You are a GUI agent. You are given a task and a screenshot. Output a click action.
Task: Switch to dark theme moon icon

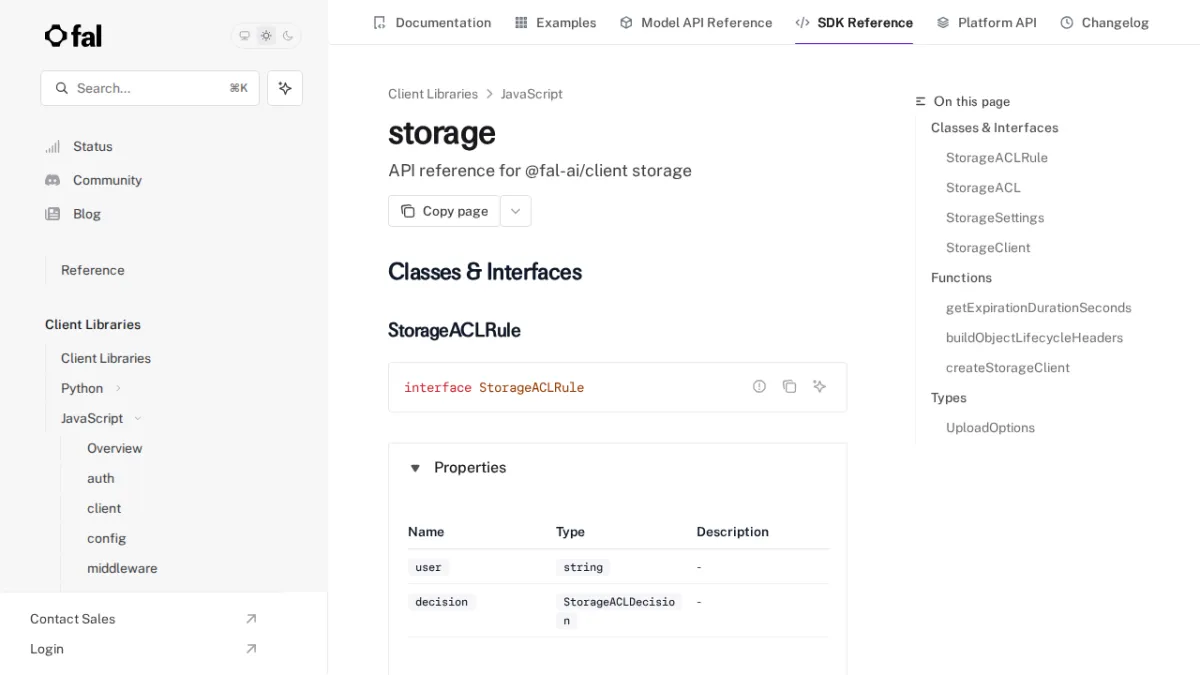(x=288, y=36)
